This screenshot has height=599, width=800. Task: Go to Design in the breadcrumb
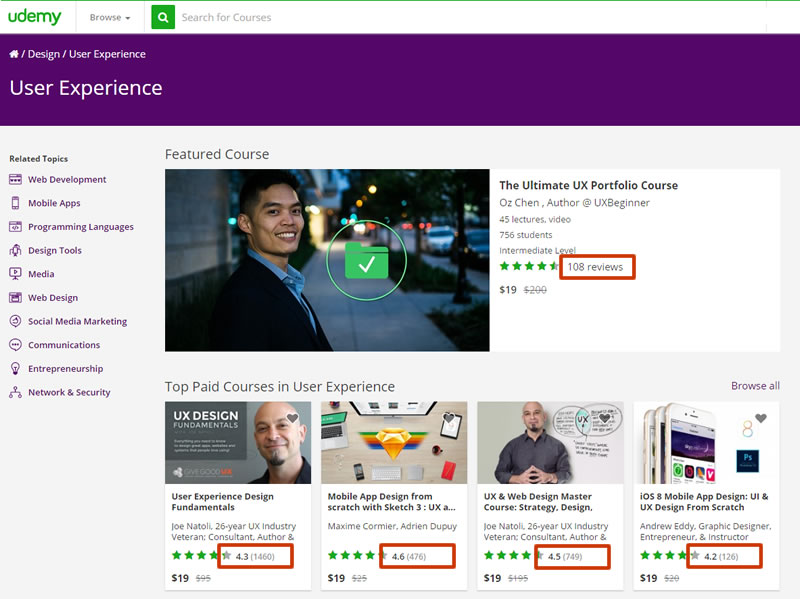(43, 54)
